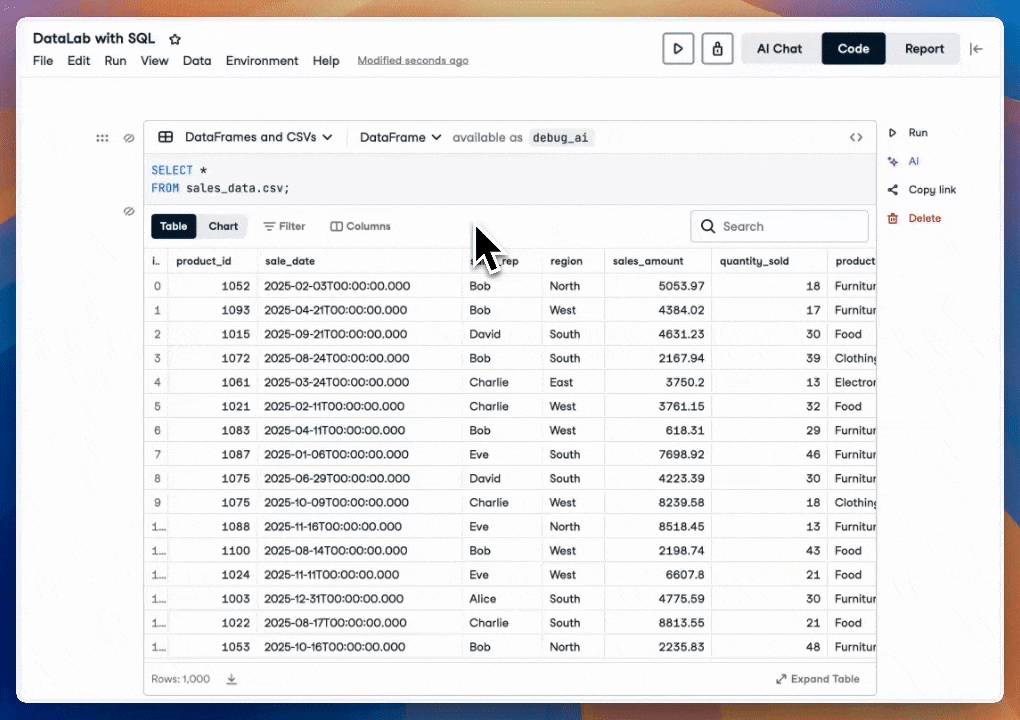This screenshot has width=1020, height=720.
Task: Click the Copy link share icon
Action: [x=892, y=190]
